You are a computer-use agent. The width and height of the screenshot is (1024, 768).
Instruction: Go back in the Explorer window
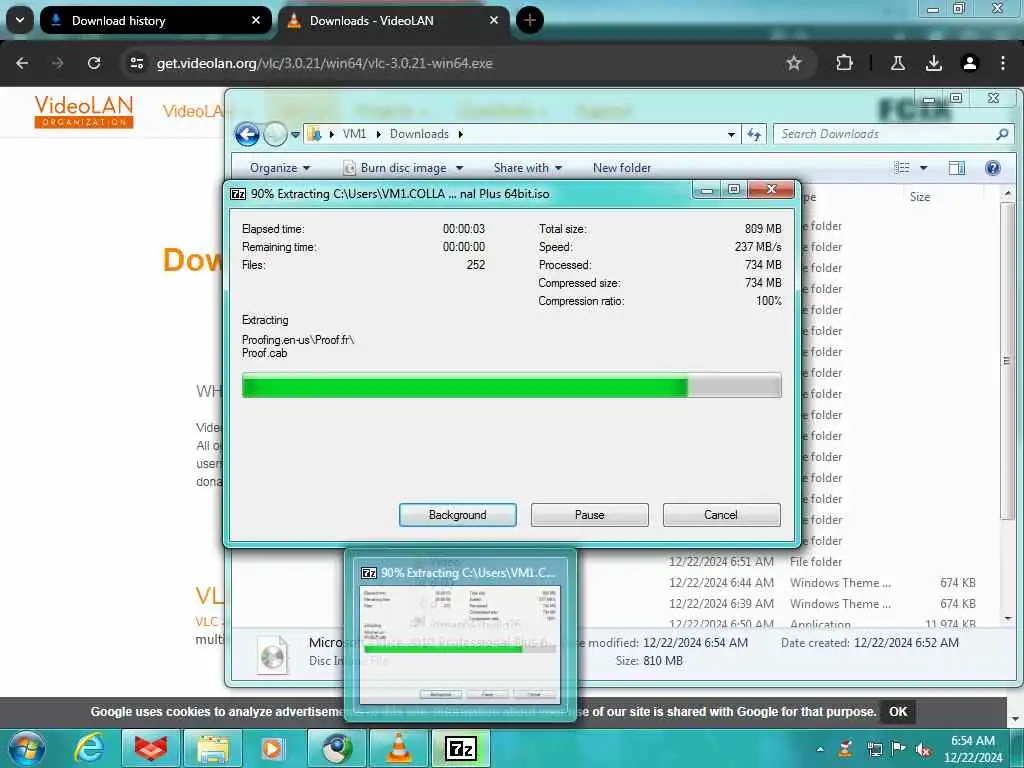coord(247,135)
